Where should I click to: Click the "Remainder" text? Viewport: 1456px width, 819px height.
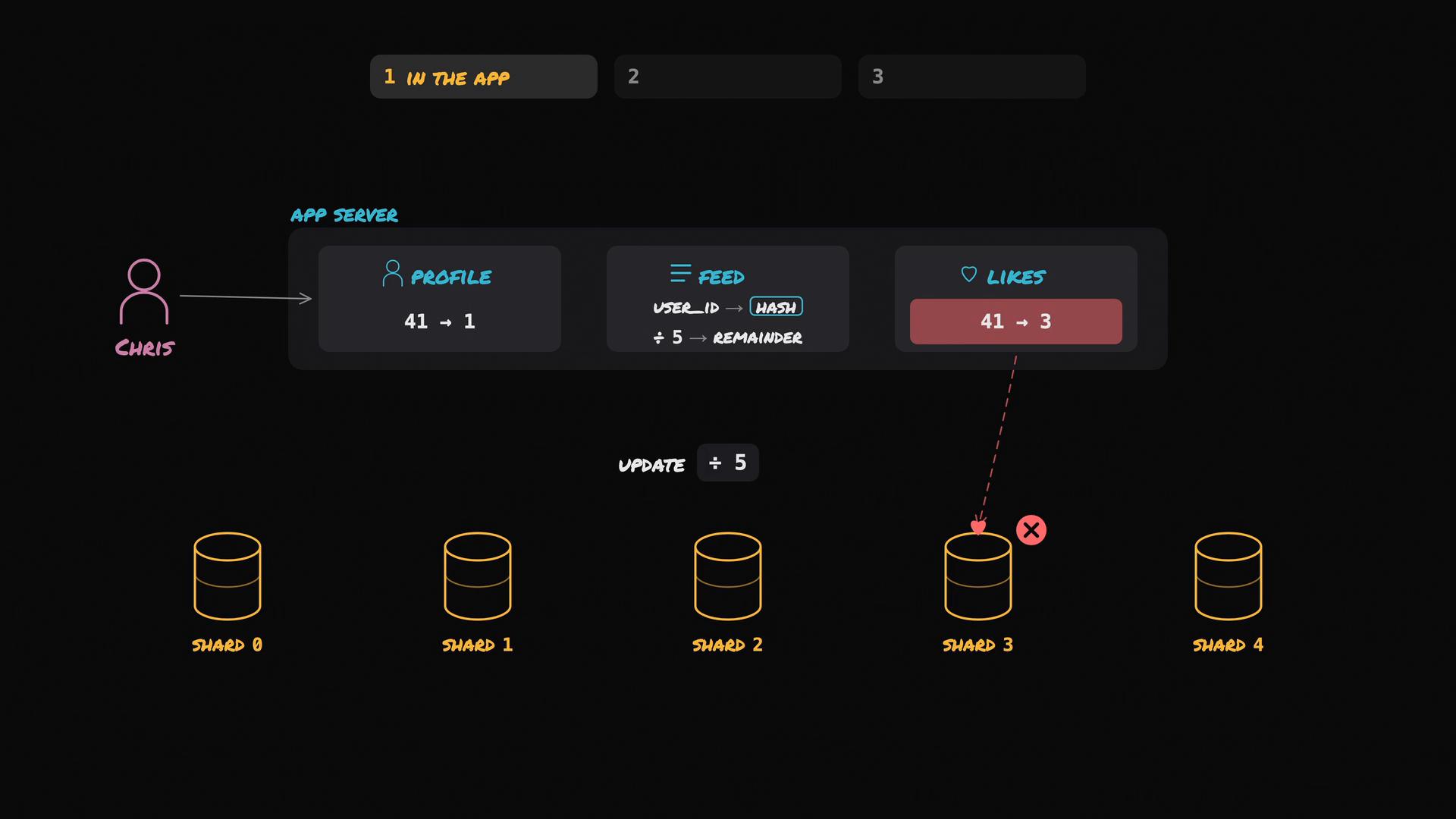pos(758,338)
